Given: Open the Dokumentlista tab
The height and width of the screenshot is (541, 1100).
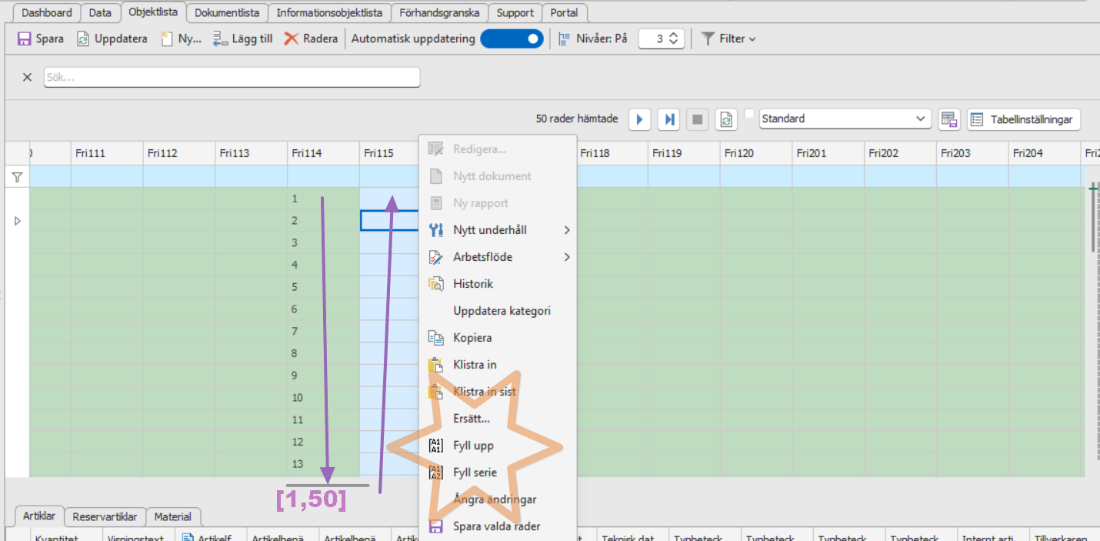Looking at the screenshot, I should (227, 13).
